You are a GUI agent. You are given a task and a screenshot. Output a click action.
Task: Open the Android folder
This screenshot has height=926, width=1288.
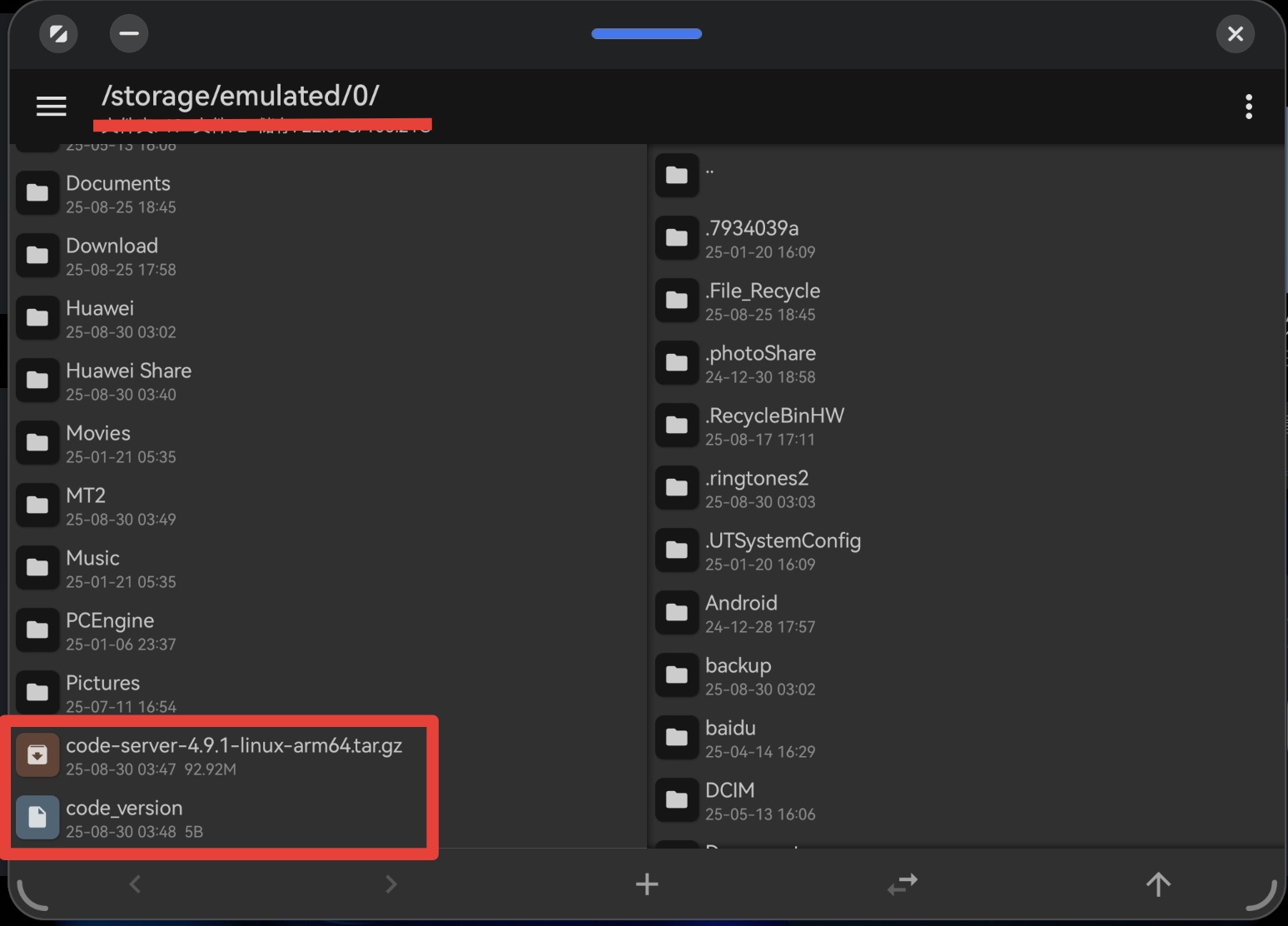967,613
